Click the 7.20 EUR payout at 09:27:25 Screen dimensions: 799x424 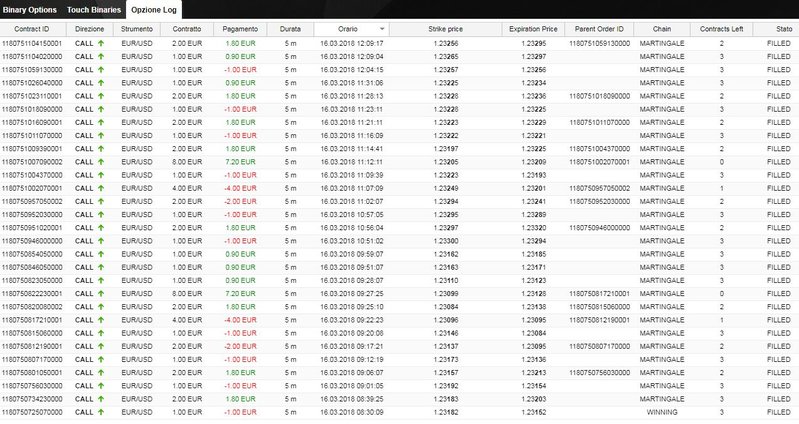241,294
